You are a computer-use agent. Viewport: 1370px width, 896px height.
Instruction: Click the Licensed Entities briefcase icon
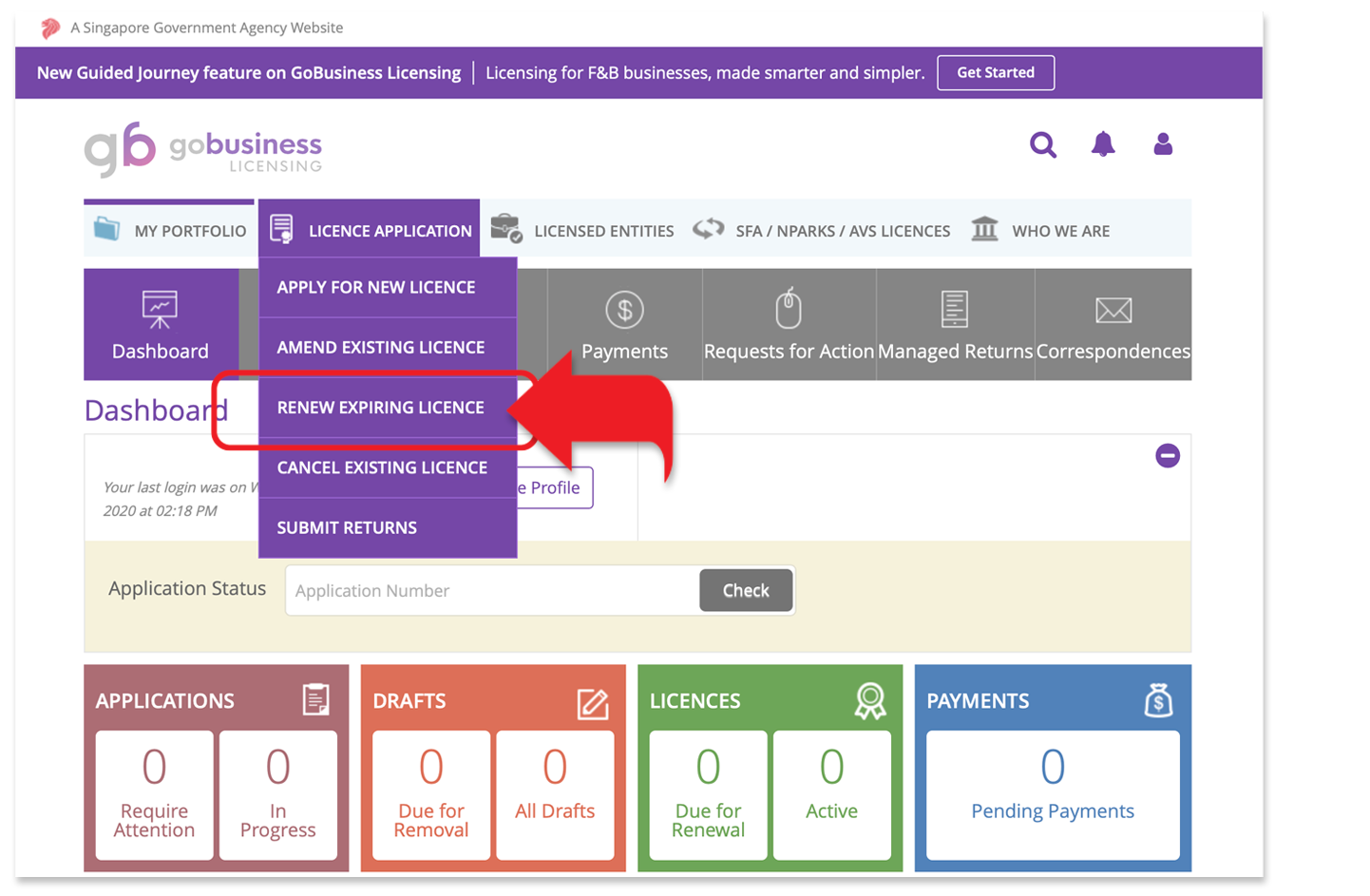[506, 229]
